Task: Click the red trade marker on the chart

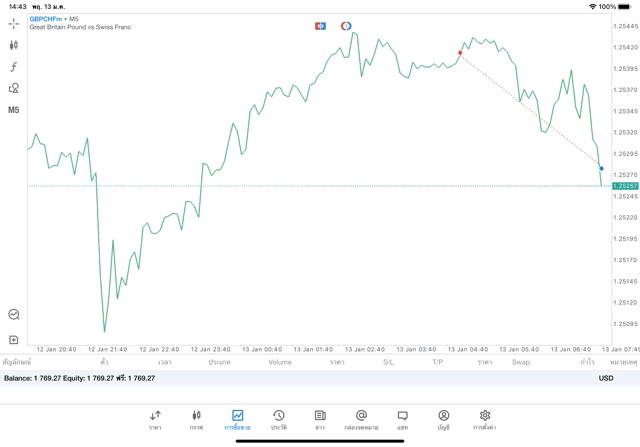Action: click(x=460, y=52)
